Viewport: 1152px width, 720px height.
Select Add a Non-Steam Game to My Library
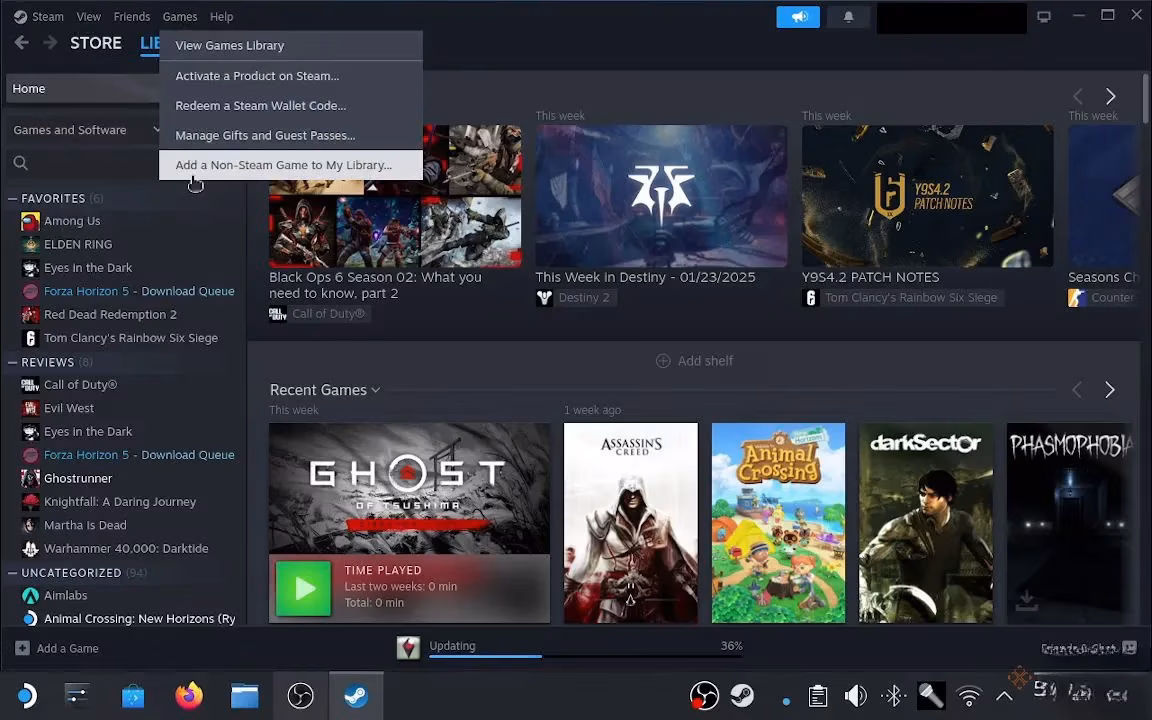[283, 164]
